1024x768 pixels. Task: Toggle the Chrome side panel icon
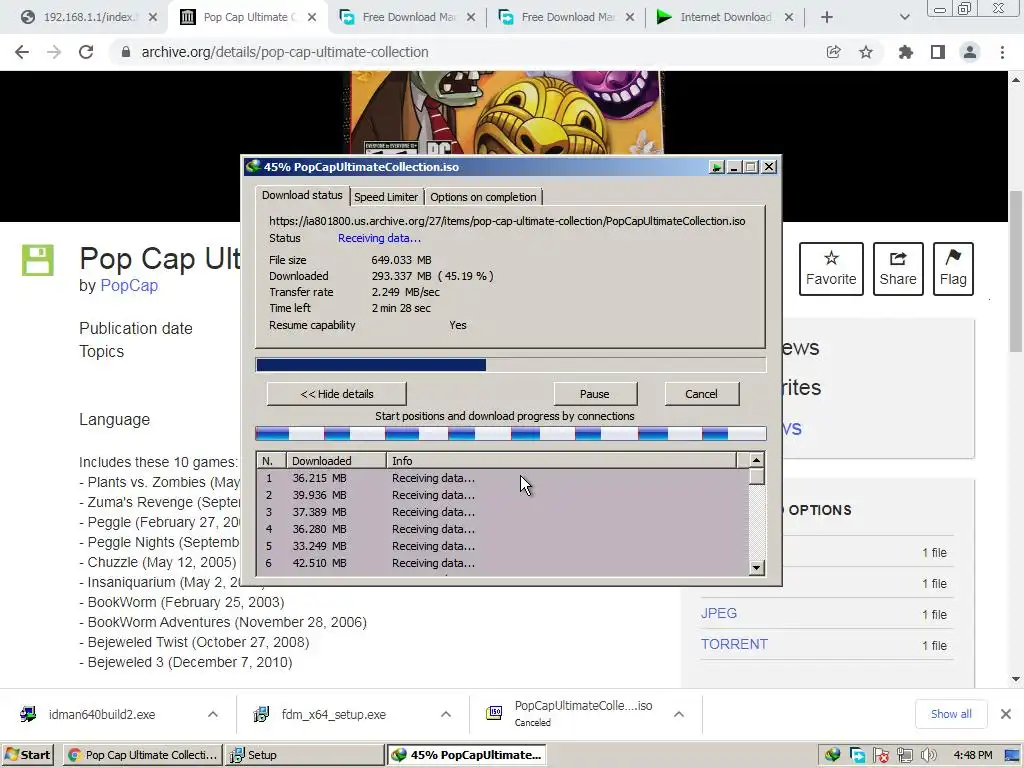tap(938, 52)
